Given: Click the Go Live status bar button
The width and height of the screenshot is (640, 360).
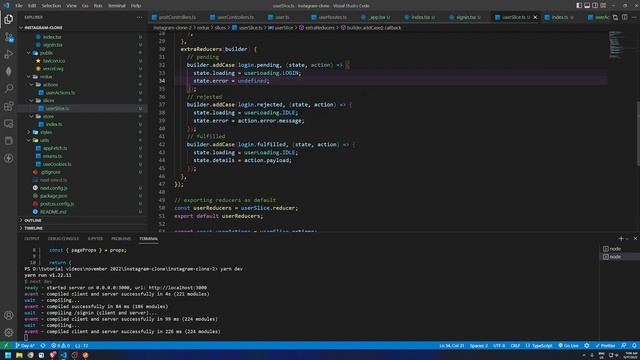Looking at the screenshot, I should point(568,346).
